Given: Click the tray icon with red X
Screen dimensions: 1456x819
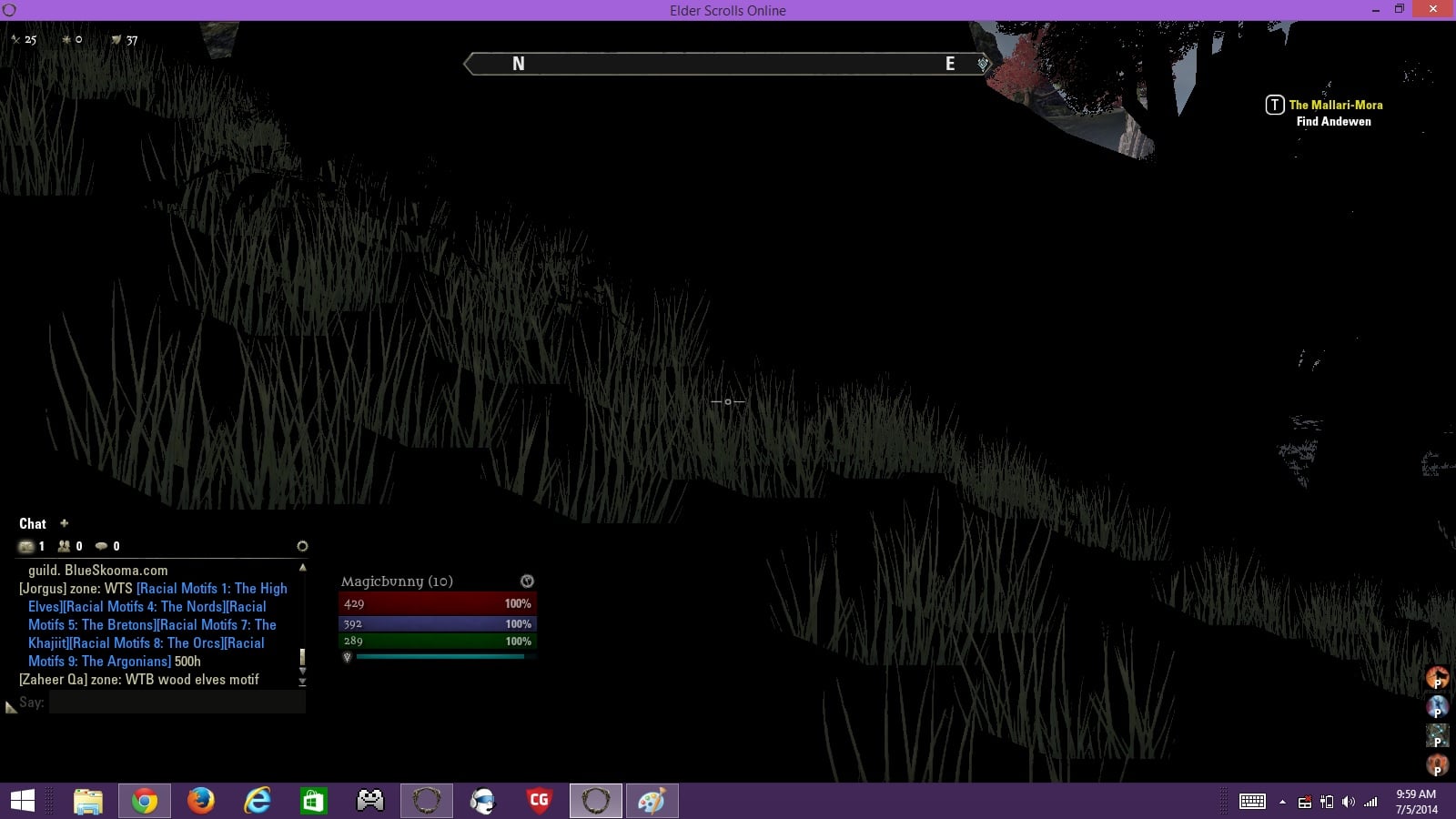Looking at the screenshot, I should tap(1304, 802).
